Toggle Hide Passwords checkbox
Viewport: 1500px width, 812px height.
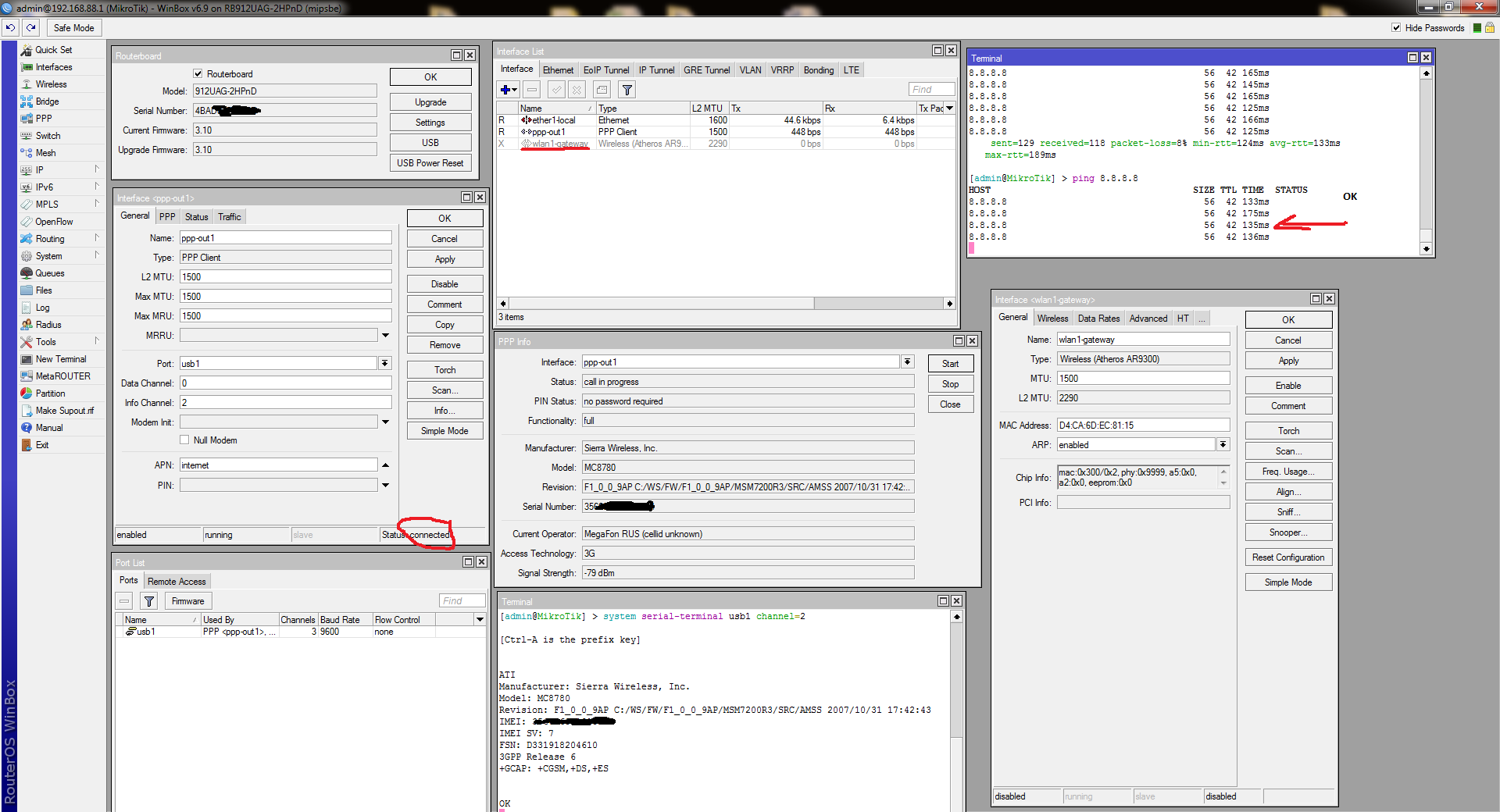click(x=1396, y=27)
